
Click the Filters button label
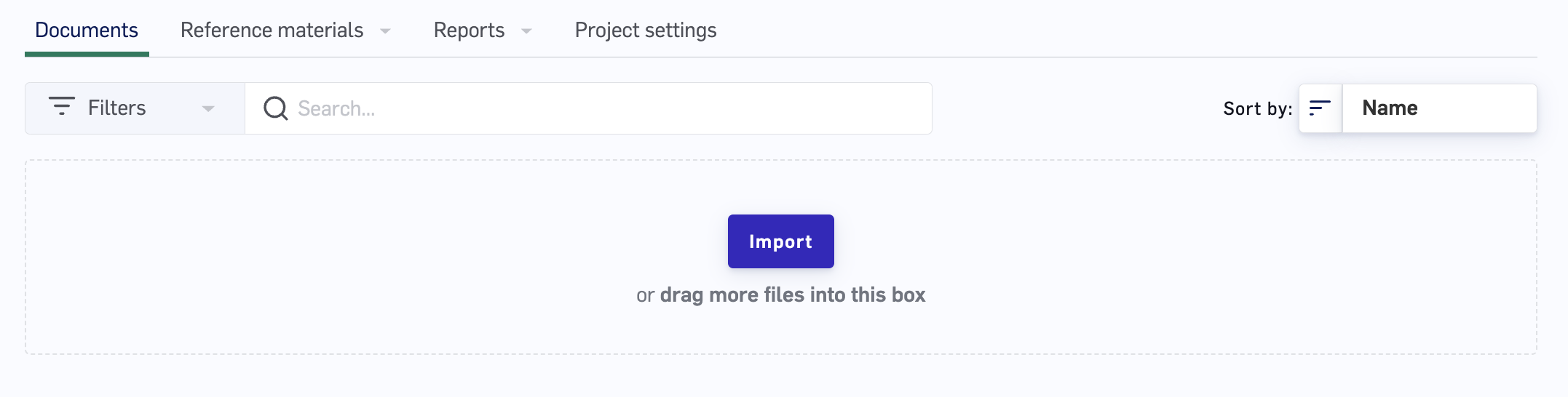117,108
